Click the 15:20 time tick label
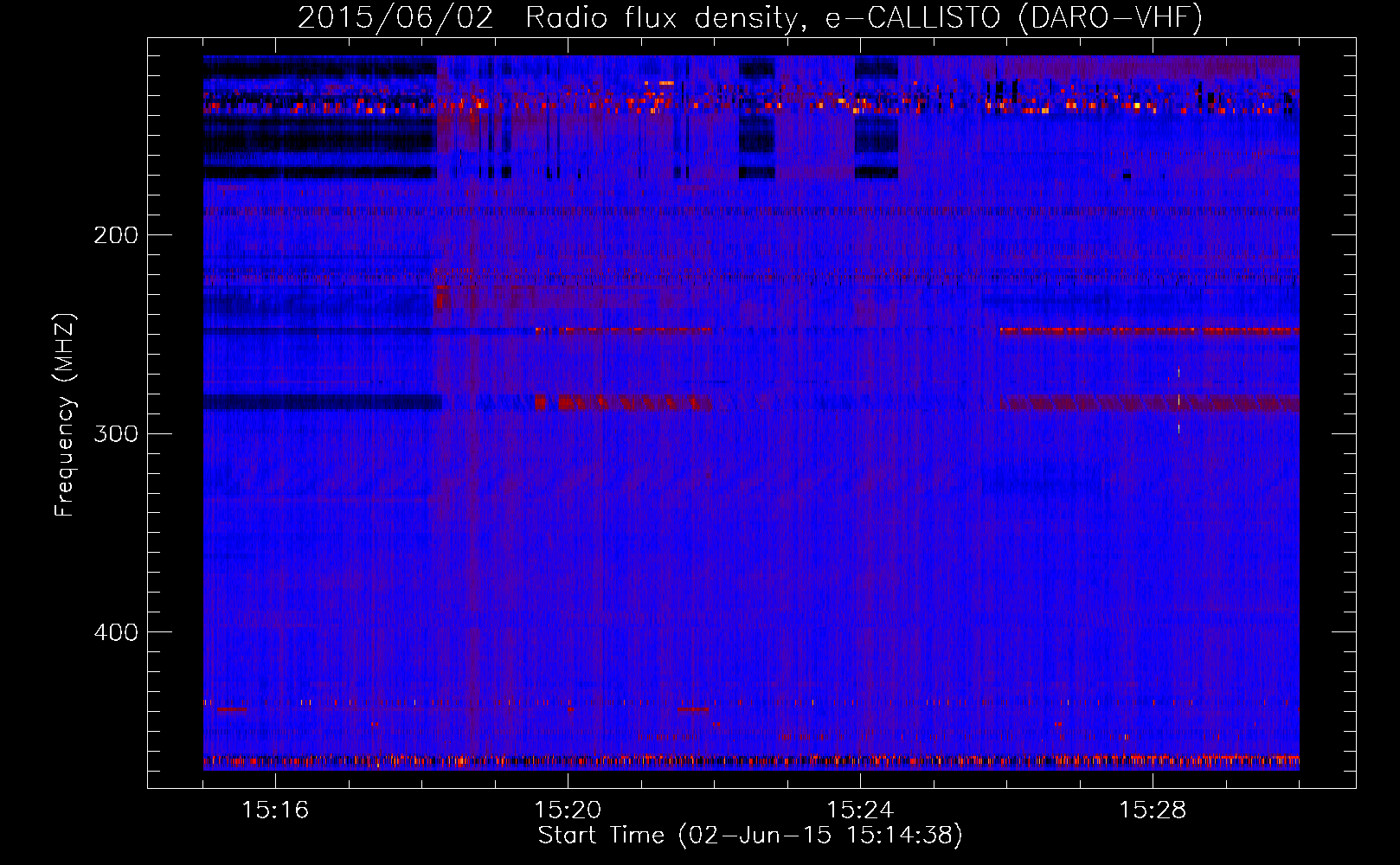Screen dimensions: 1400x865 click(x=568, y=811)
